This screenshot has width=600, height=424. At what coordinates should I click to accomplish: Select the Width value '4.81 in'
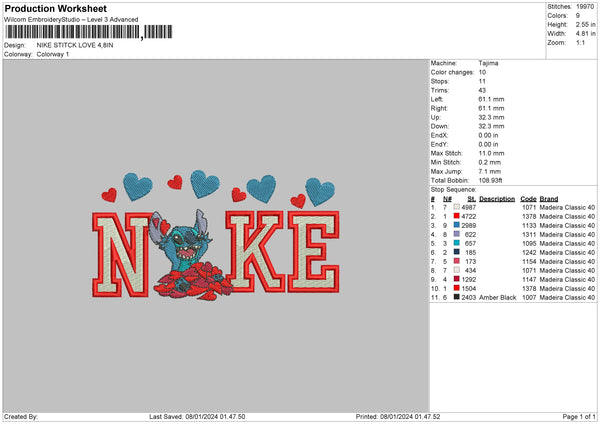pyautogui.click(x=586, y=34)
